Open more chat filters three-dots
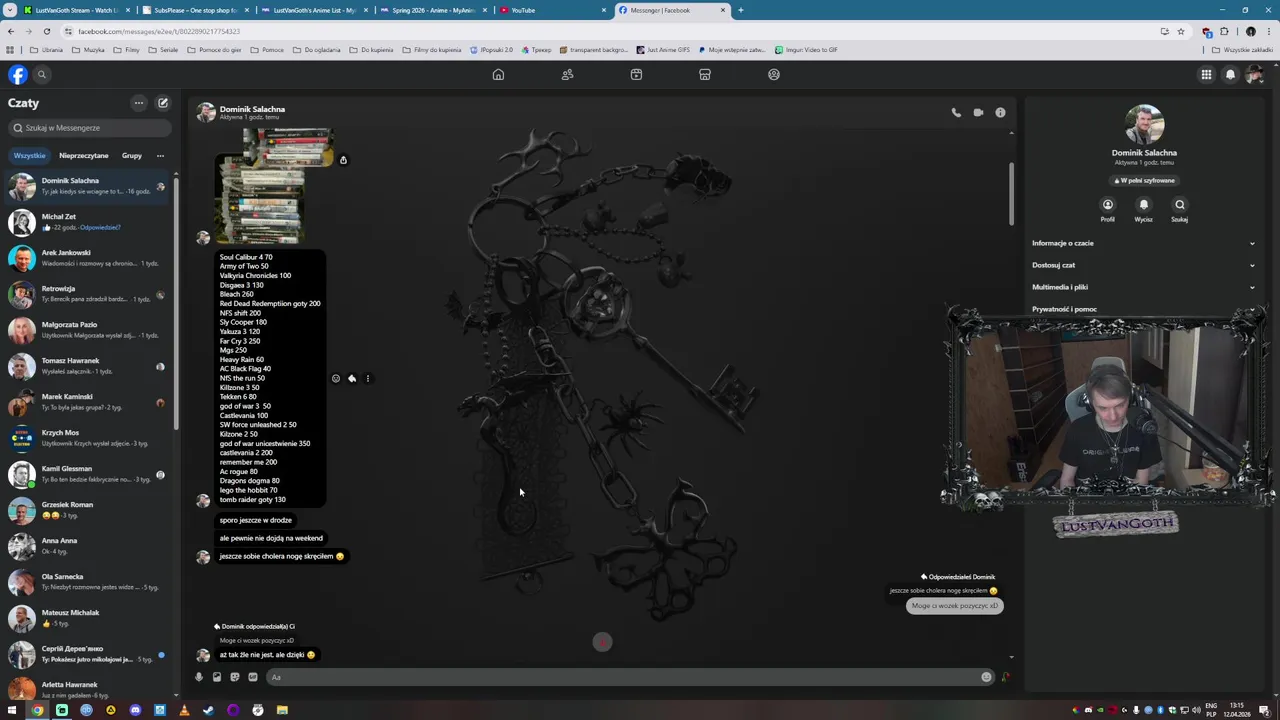Screen dimensions: 1280x720 click(x=160, y=156)
